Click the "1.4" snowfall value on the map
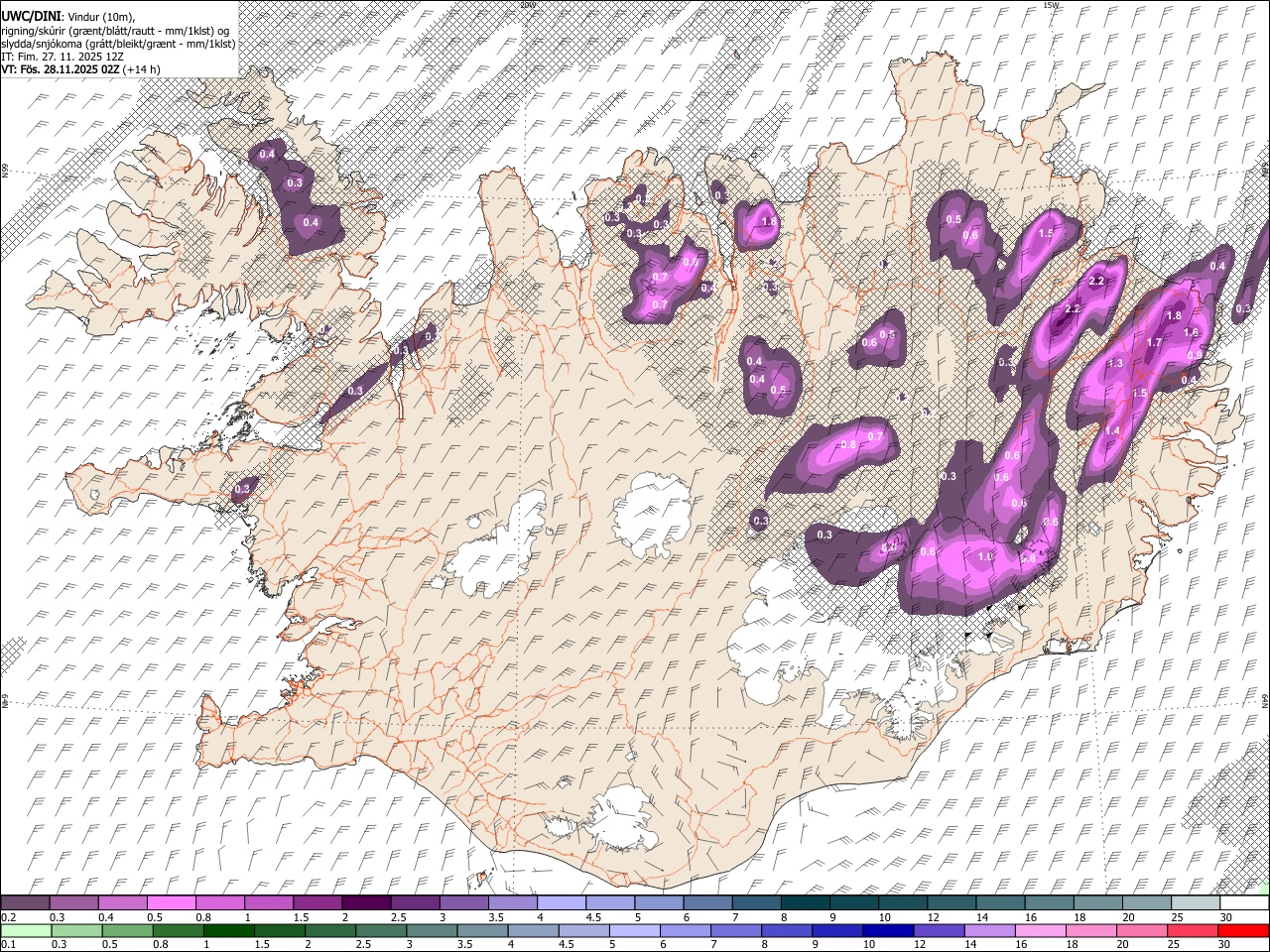This screenshot has width=1270, height=952. tap(1112, 431)
